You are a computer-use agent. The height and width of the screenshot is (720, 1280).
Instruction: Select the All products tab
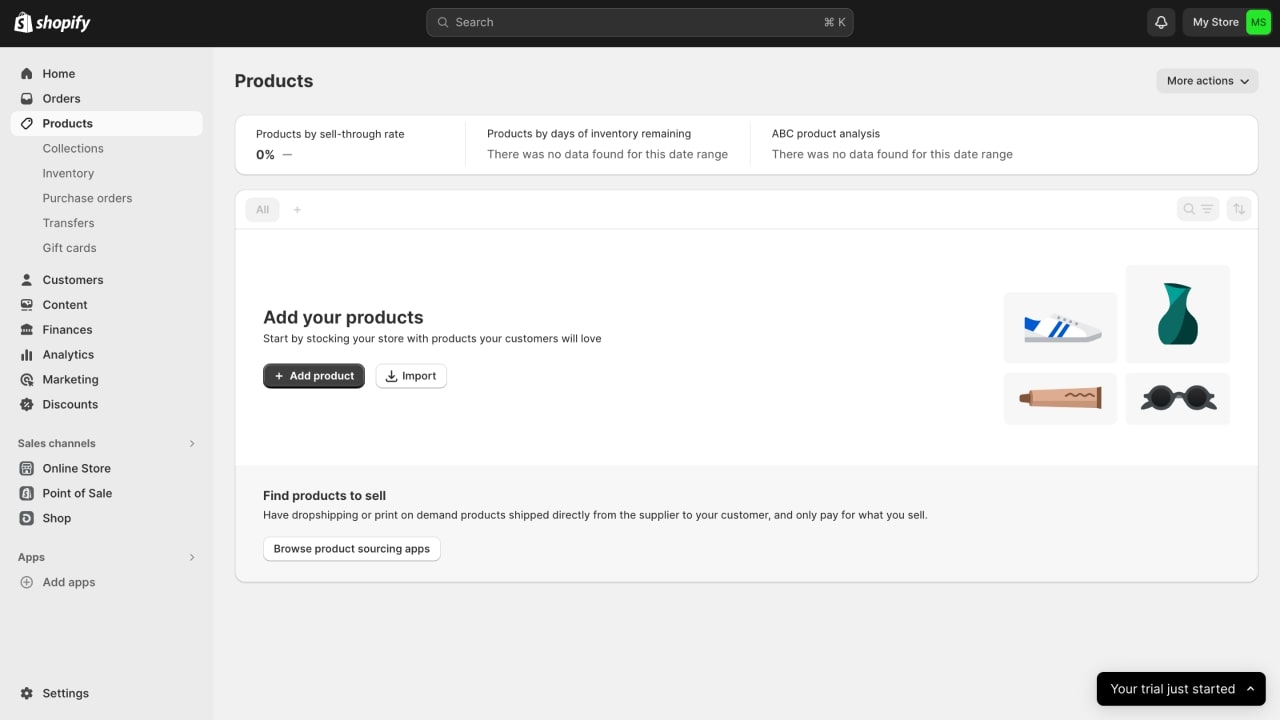(262, 210)
